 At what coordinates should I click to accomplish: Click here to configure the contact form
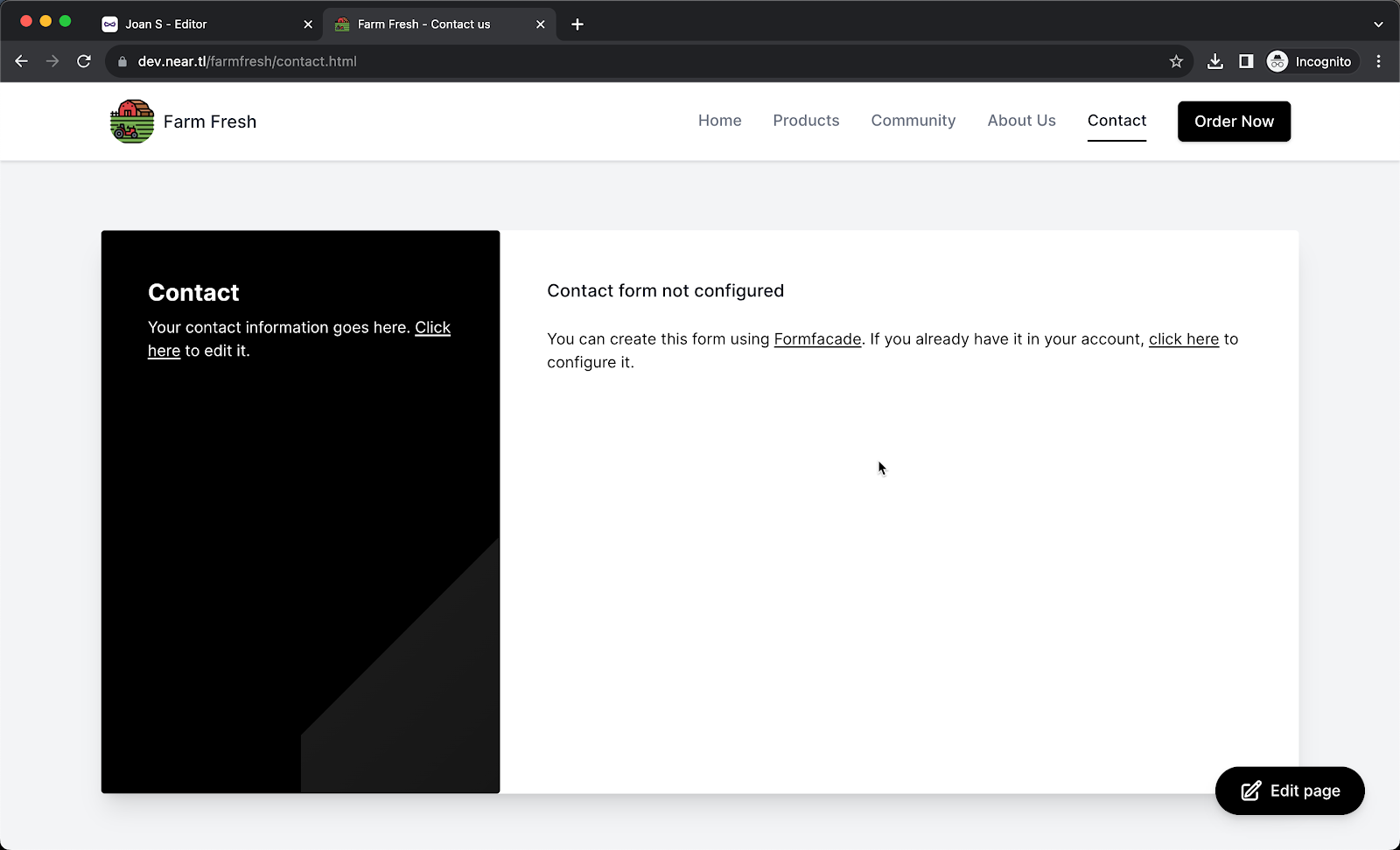[x=1183, y=339]
